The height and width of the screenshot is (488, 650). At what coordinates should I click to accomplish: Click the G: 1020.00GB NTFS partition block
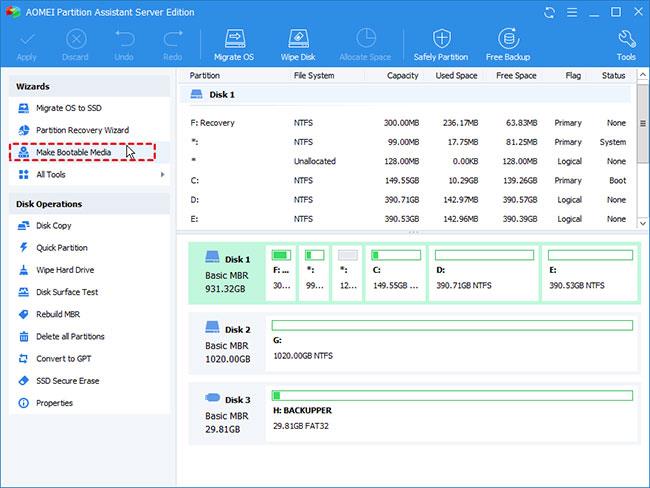pos(452,343)
